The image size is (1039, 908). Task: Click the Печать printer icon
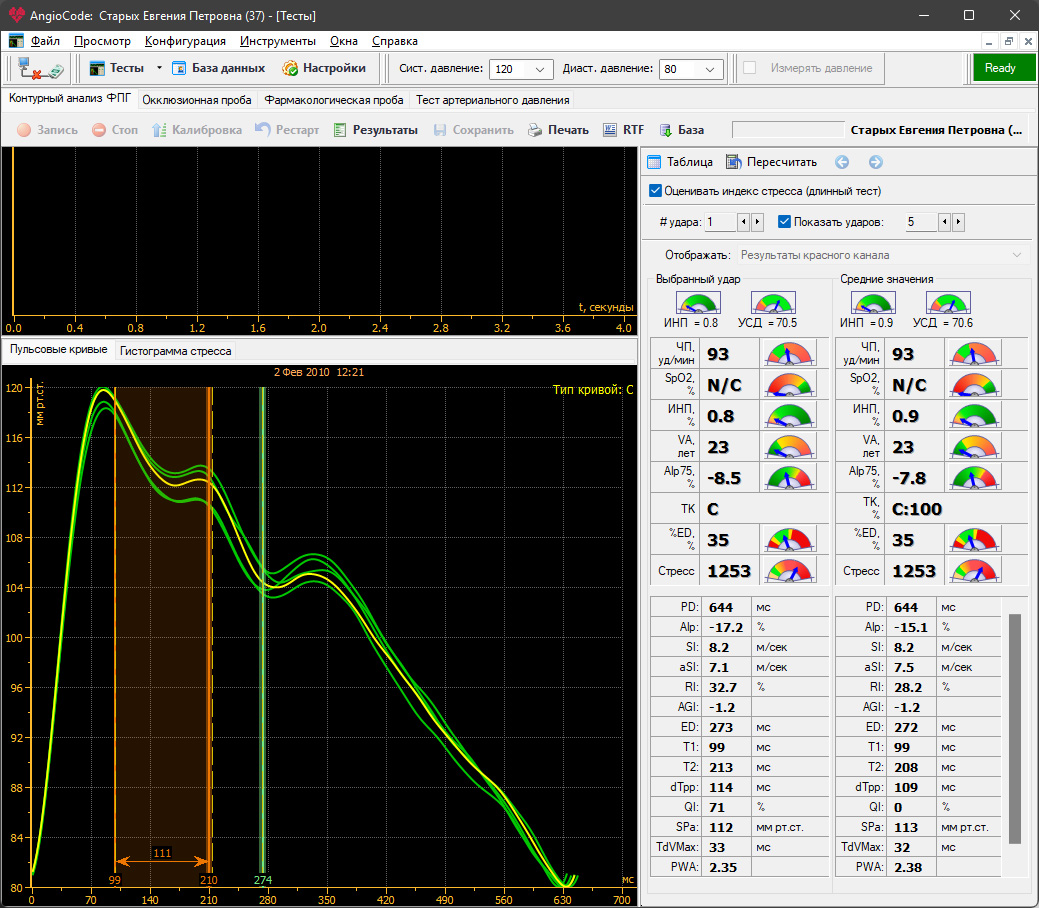tap(535, 130)
